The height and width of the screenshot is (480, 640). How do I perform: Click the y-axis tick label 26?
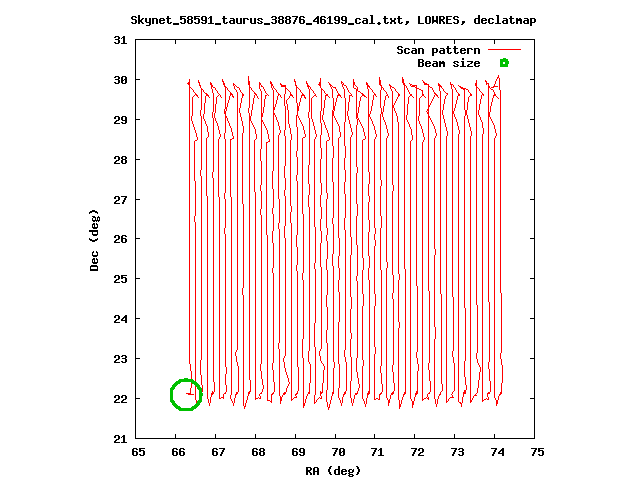[120, 239]
